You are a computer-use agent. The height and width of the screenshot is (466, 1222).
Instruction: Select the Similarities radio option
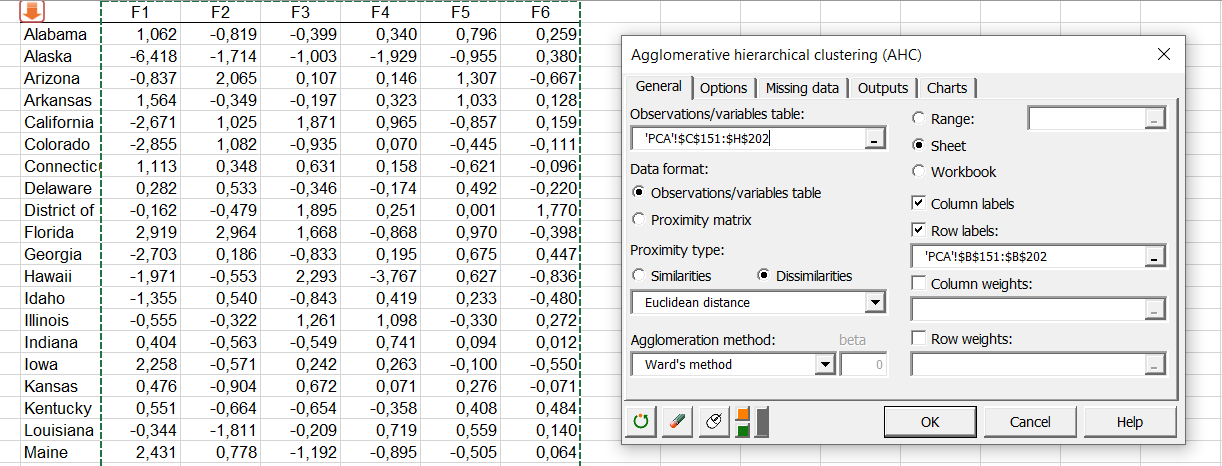(639, 276)
